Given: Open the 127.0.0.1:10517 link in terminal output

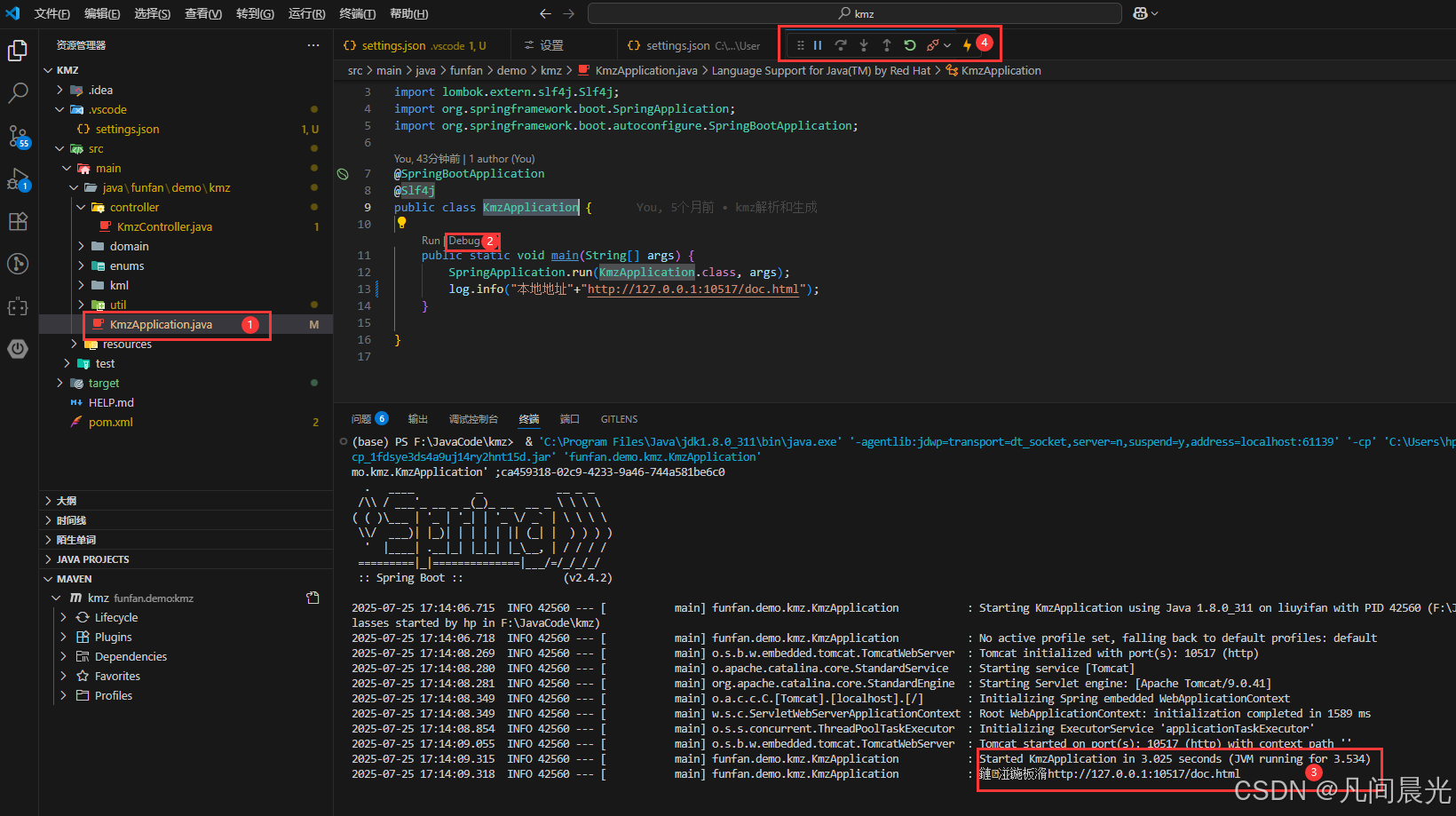Looking at the screenshot, I should click(1143, 774).
